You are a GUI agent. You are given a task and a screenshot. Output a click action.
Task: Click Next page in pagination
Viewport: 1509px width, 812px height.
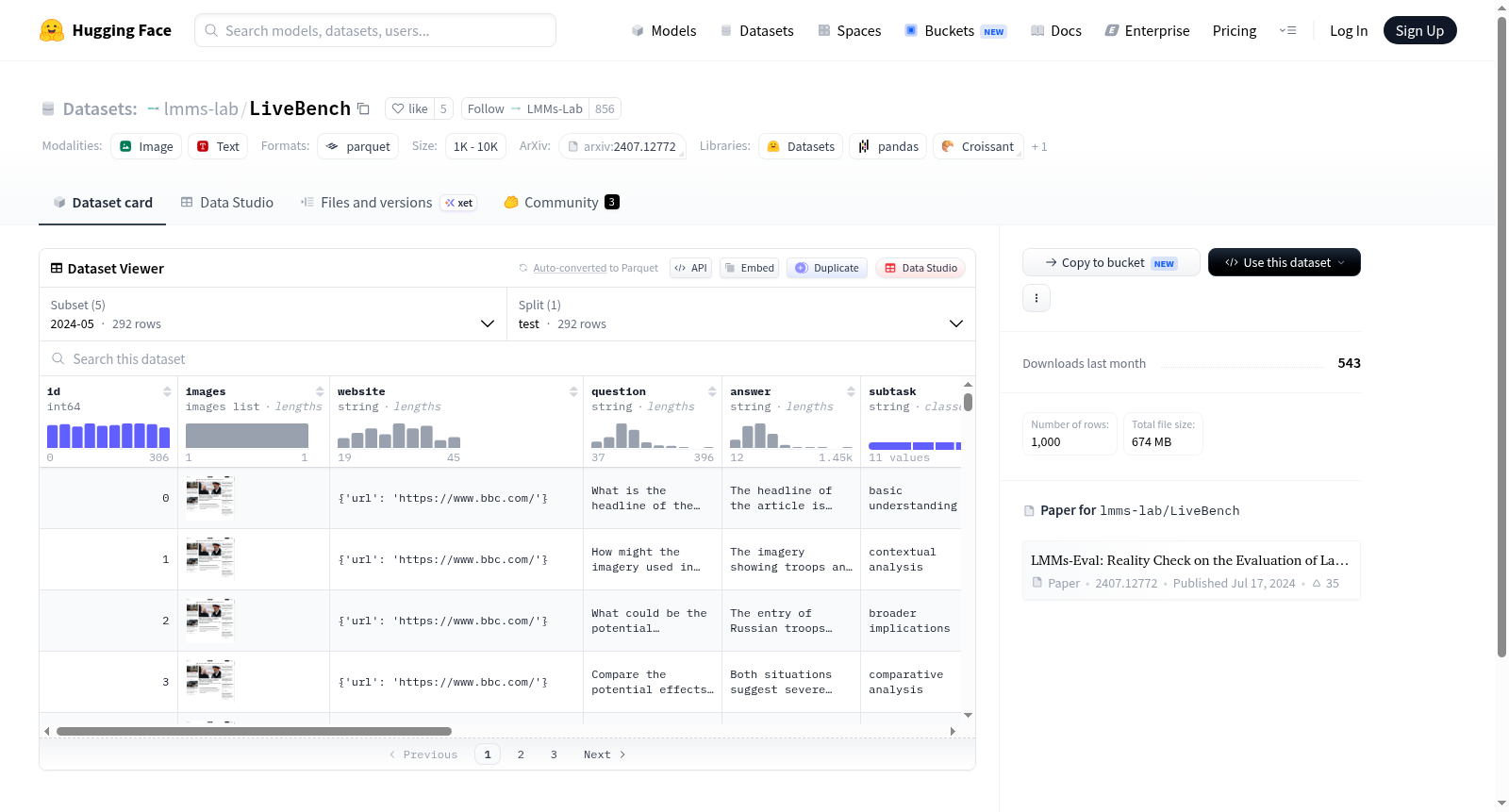605,754
